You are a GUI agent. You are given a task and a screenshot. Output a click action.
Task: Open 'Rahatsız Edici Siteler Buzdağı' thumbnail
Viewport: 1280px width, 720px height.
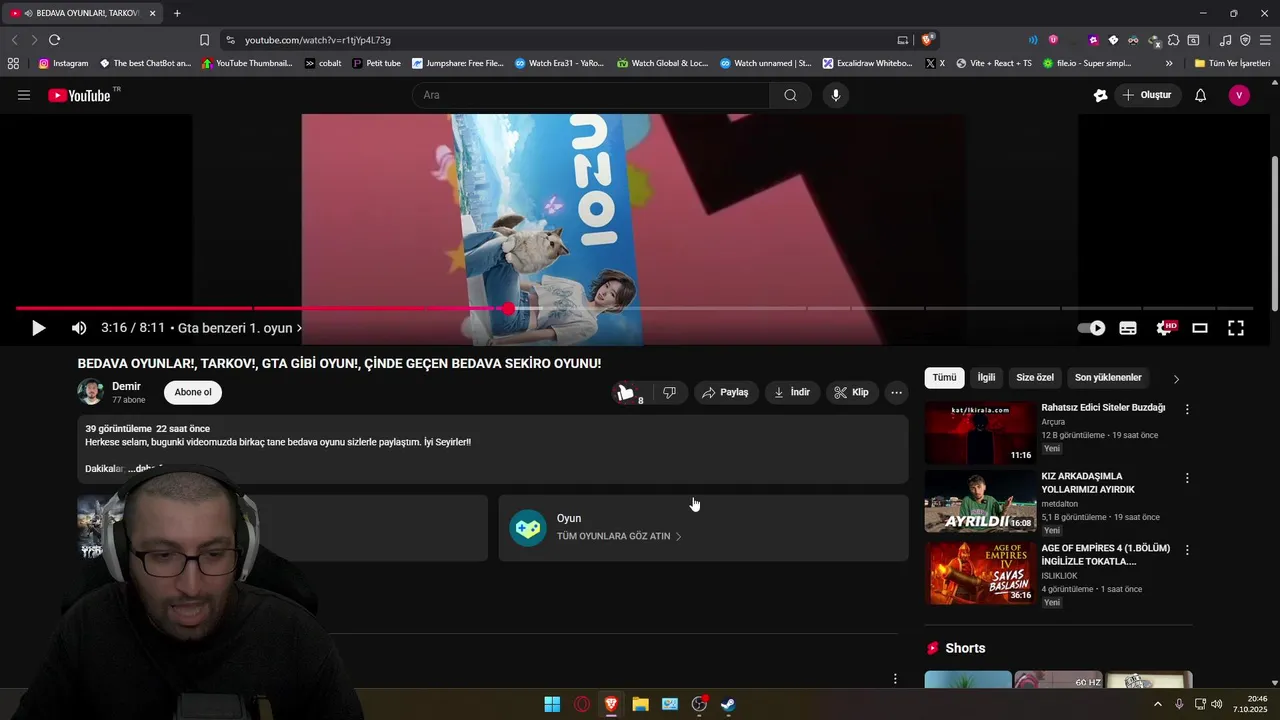[980, 433]
